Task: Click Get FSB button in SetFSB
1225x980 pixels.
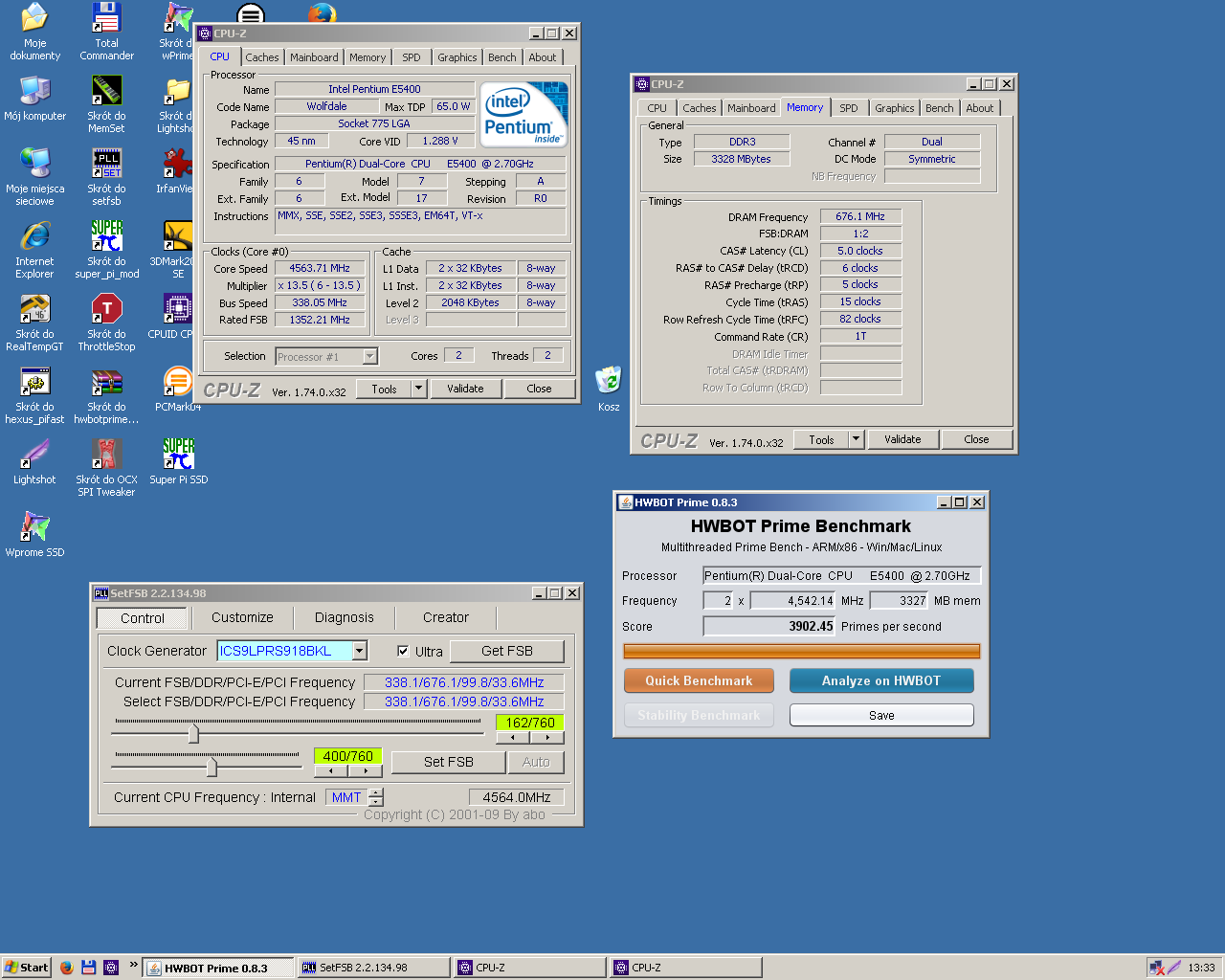Action: (507, 651)
